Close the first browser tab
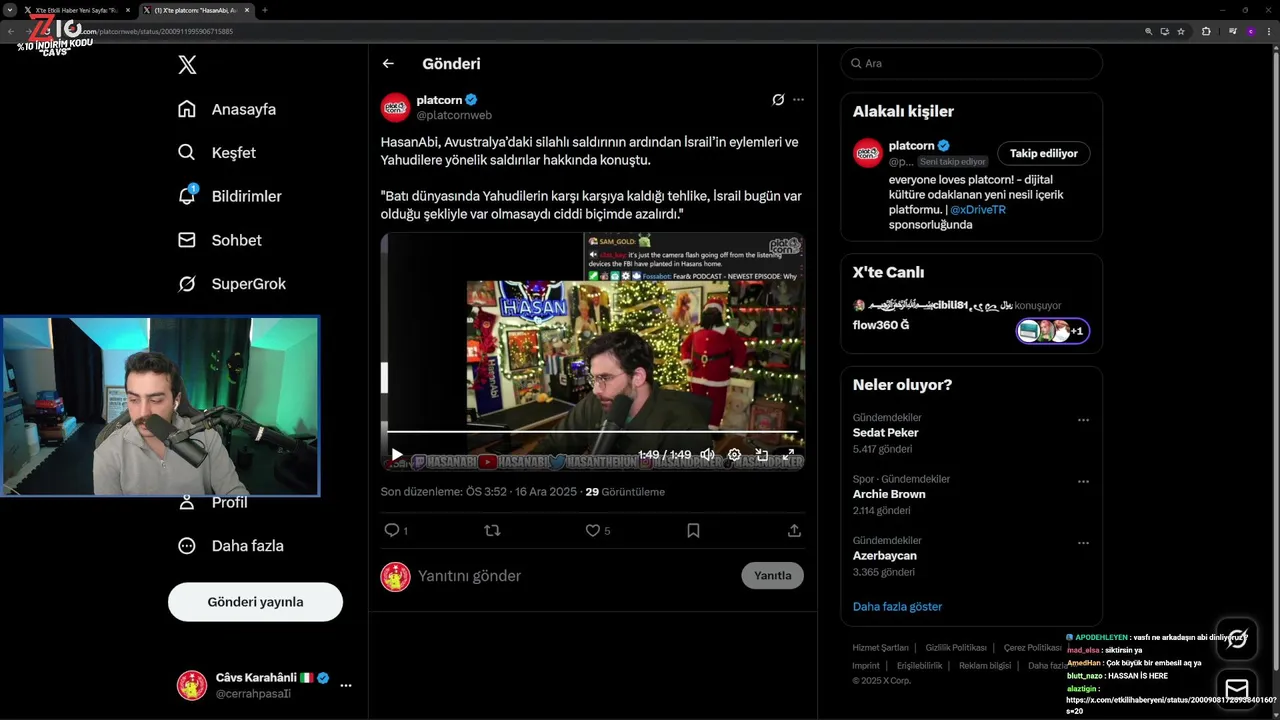The width and height of the screenshot is (1280, 720). coord(127,10)
